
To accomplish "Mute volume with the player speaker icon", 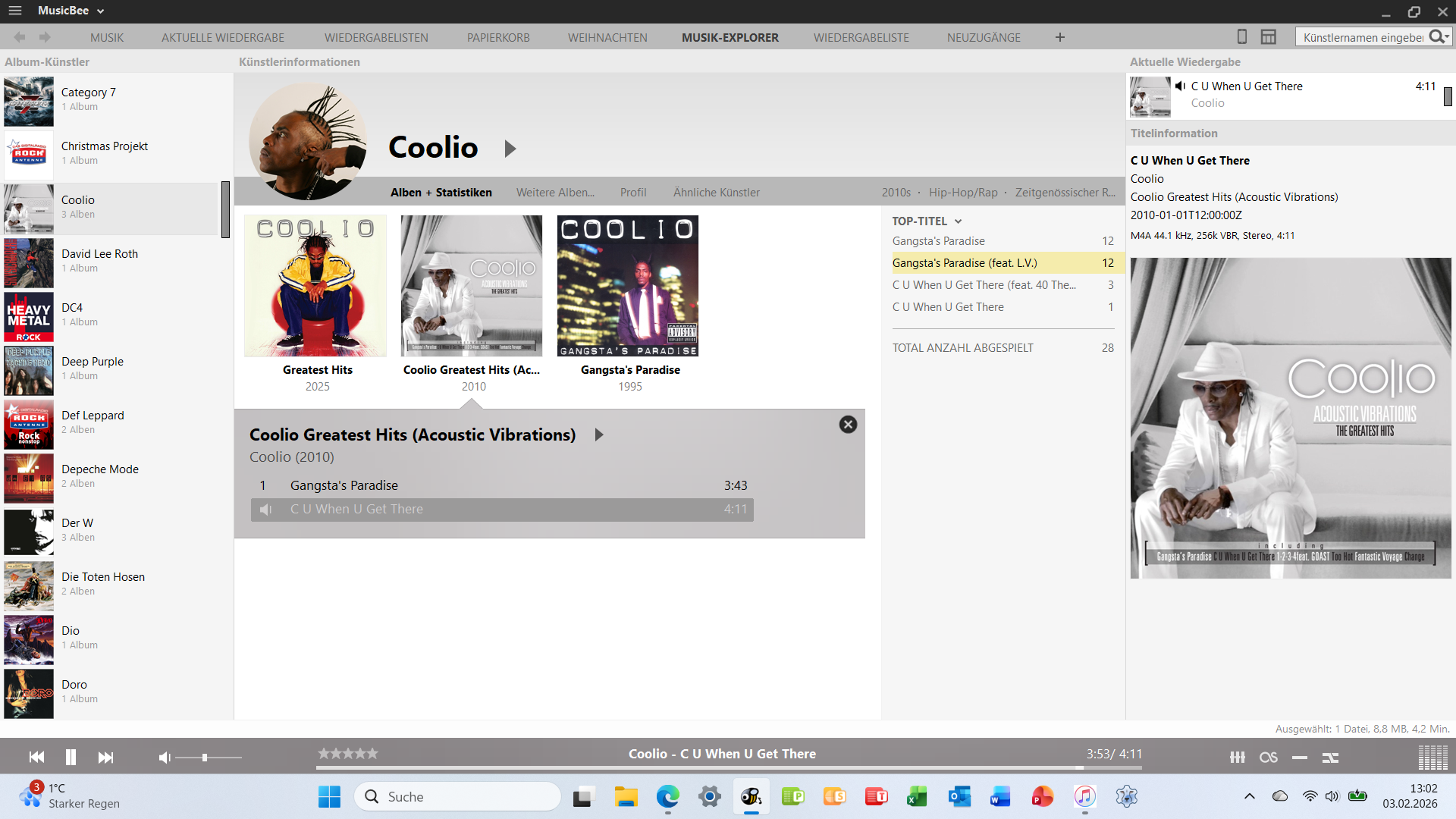I will (x=164, y=757).
